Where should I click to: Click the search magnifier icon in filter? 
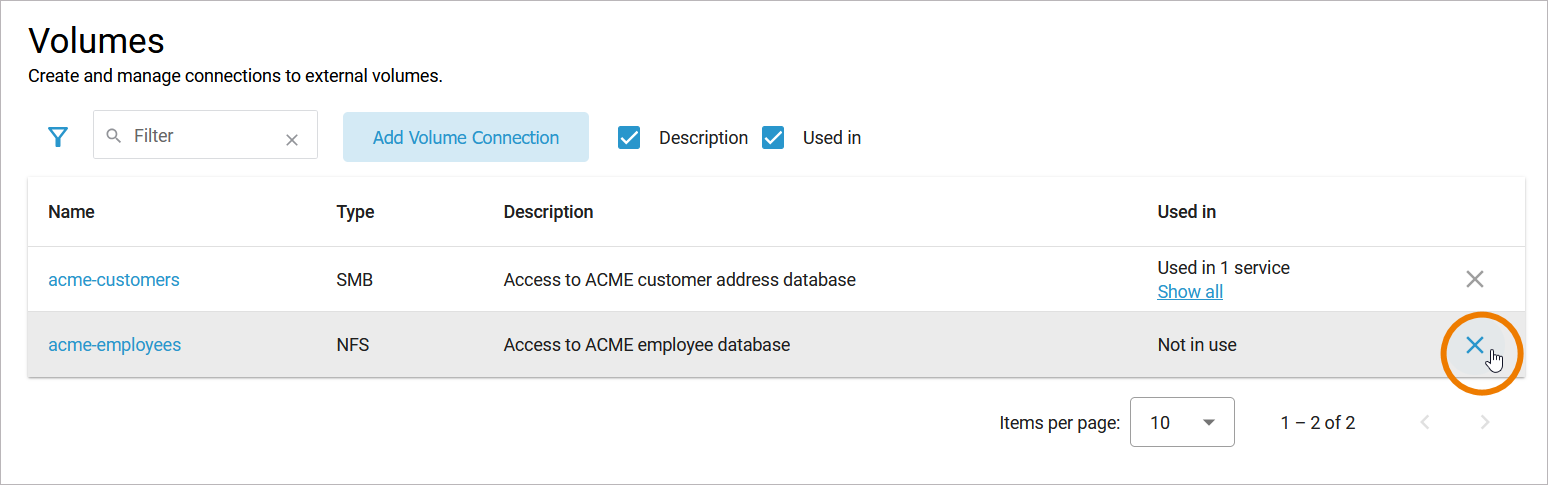114,136
